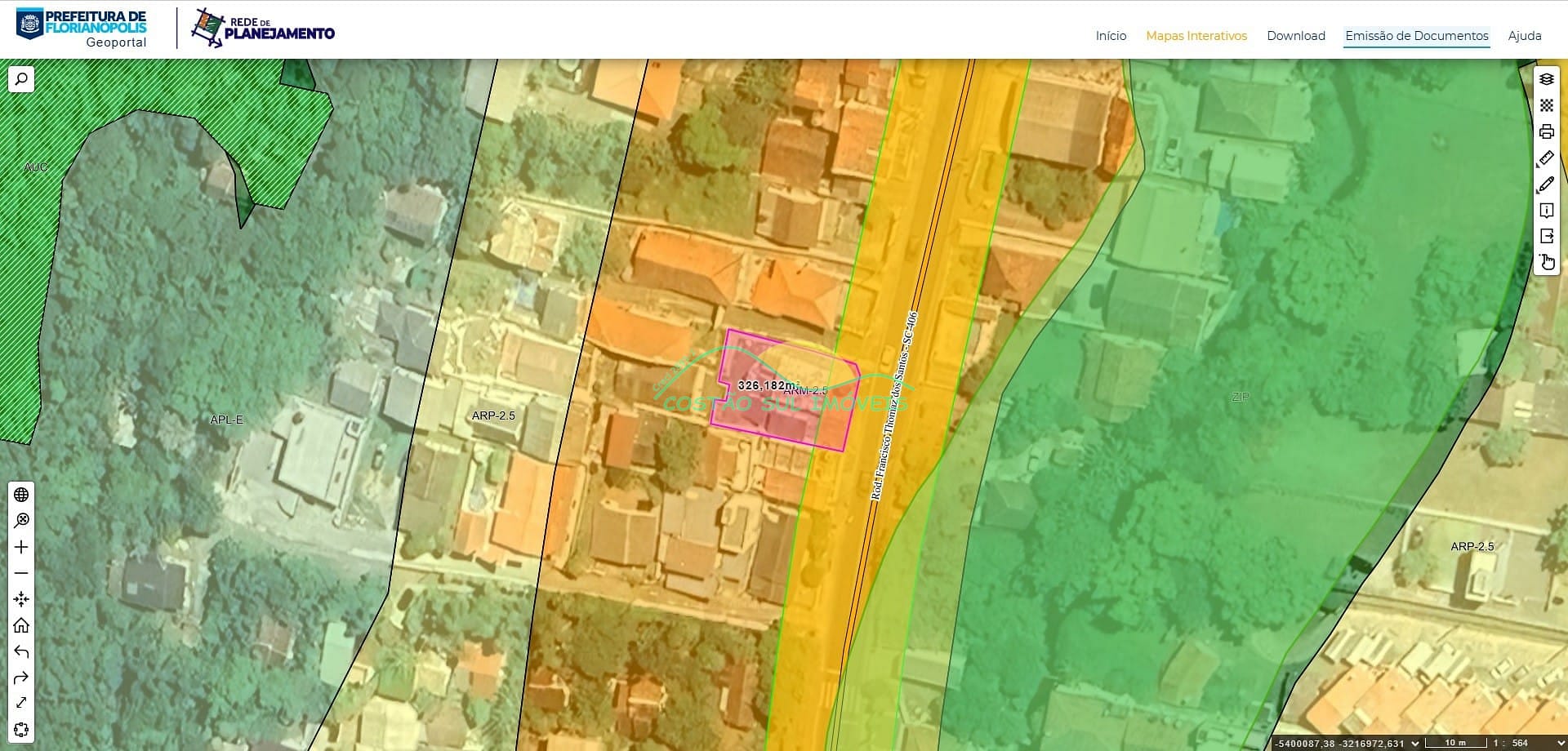The image size is (1568, 751).
Task: Click the checkered basemap transparency icon
Action: [1546, 105]
